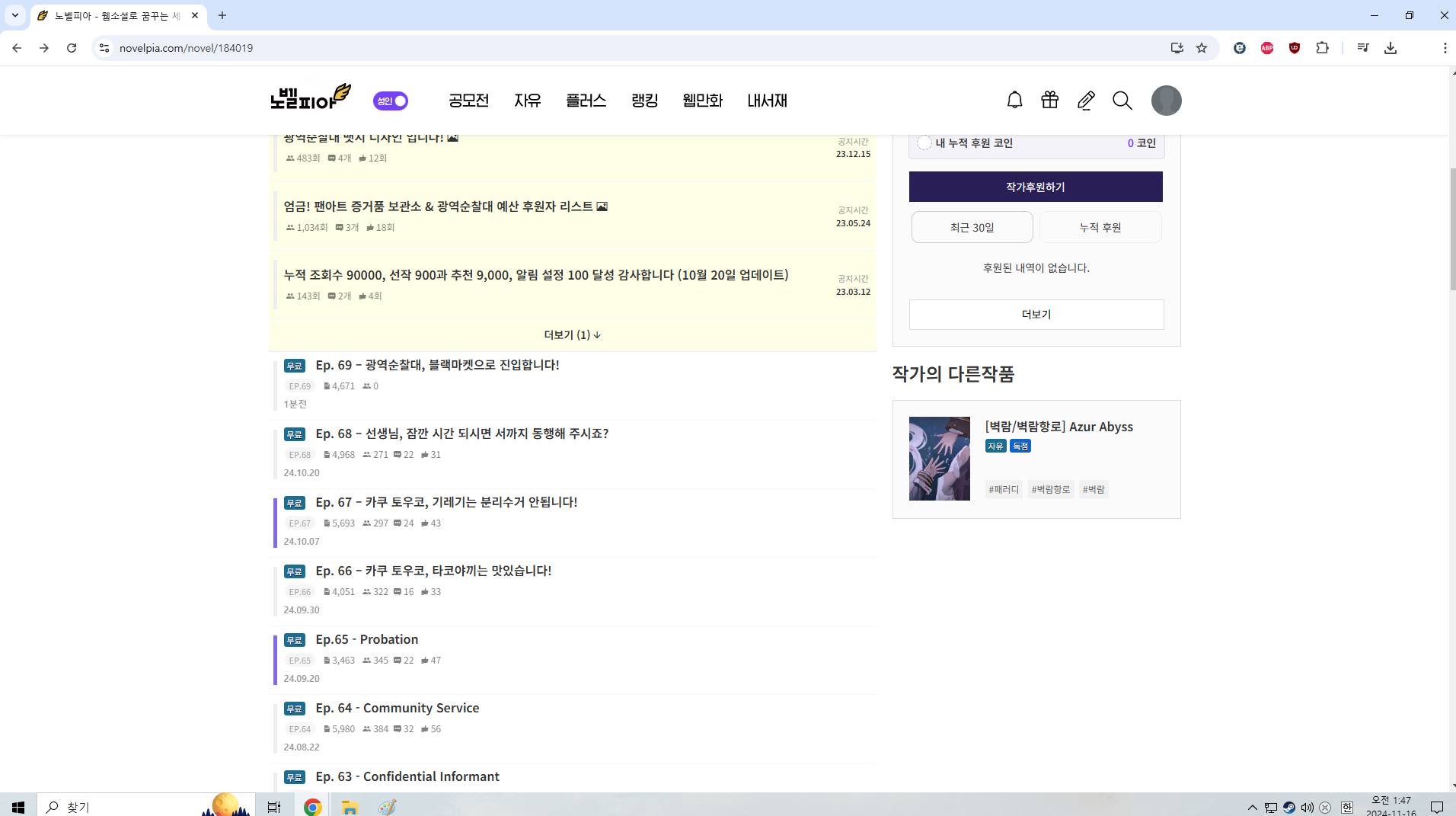1456x816 pixels.
Task: Open the user profile avatar
Action: 1166,101
